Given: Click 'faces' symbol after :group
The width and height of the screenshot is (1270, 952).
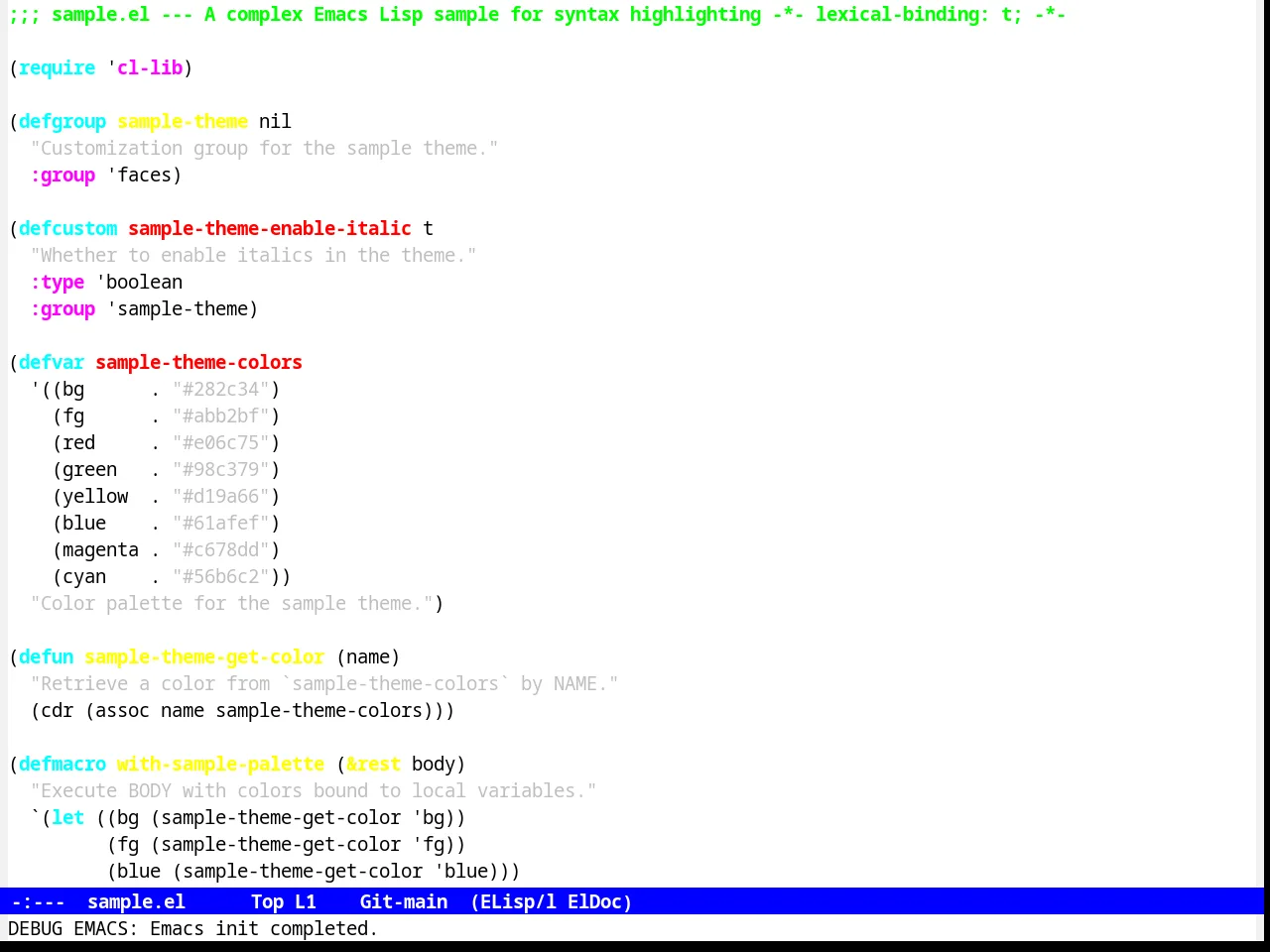Looking at the screenshot, I should (x=144, y=175).
